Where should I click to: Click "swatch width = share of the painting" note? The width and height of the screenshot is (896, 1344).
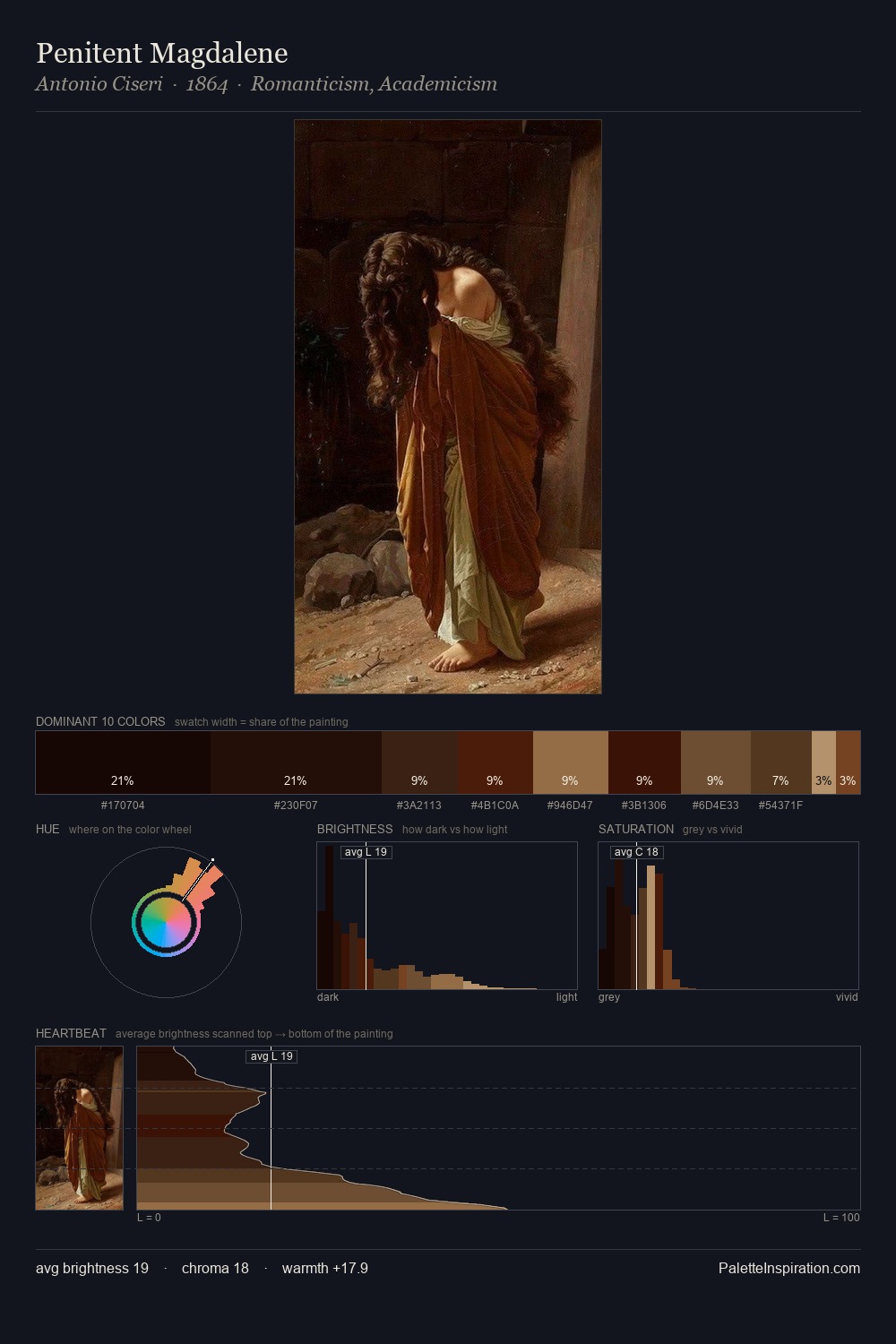(261, 722)
